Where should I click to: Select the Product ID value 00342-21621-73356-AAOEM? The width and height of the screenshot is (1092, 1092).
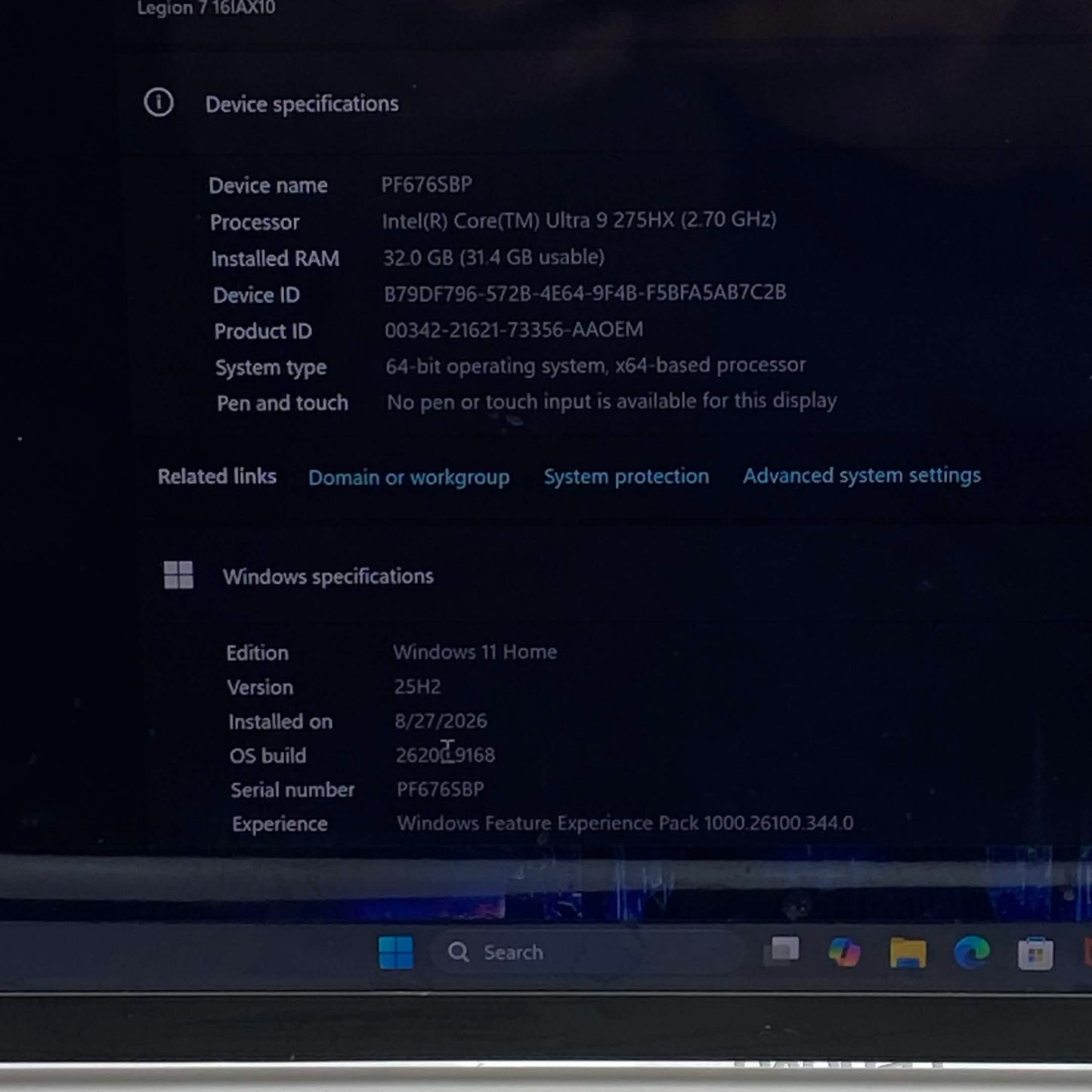(514, 329)
